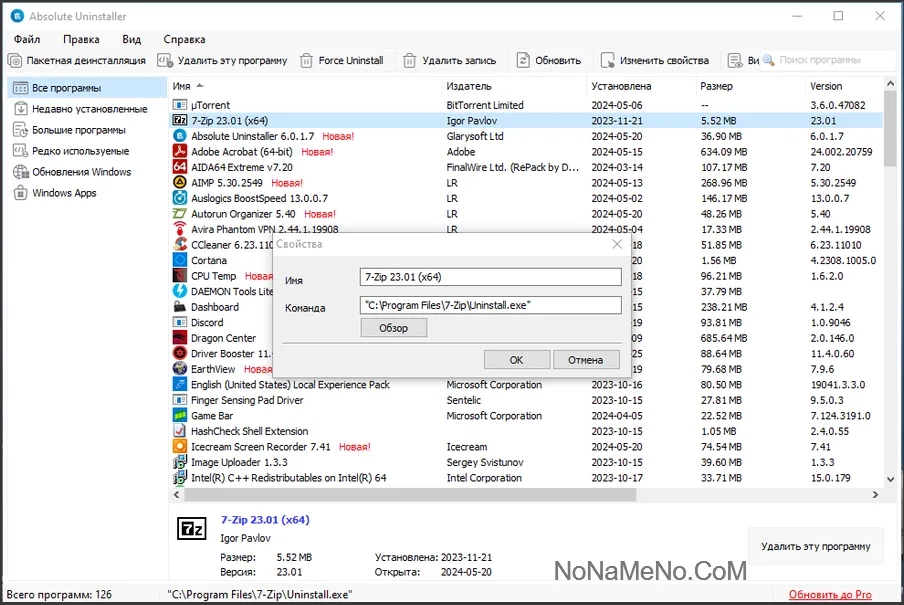The height and width of the screenshot is (605, 904).
Task: Click Force Uninstall toolbar icon
Action: [306, 61]
